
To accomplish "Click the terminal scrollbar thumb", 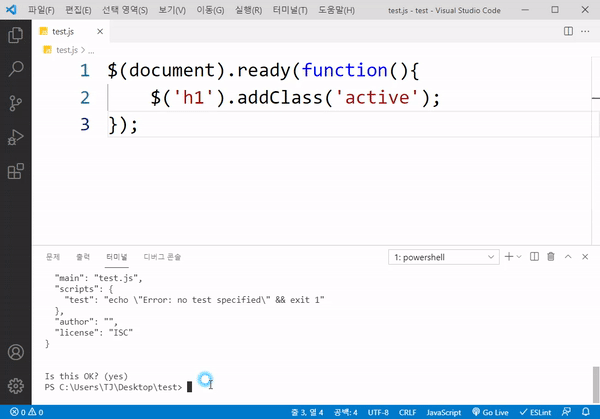I will coord(596,385).
